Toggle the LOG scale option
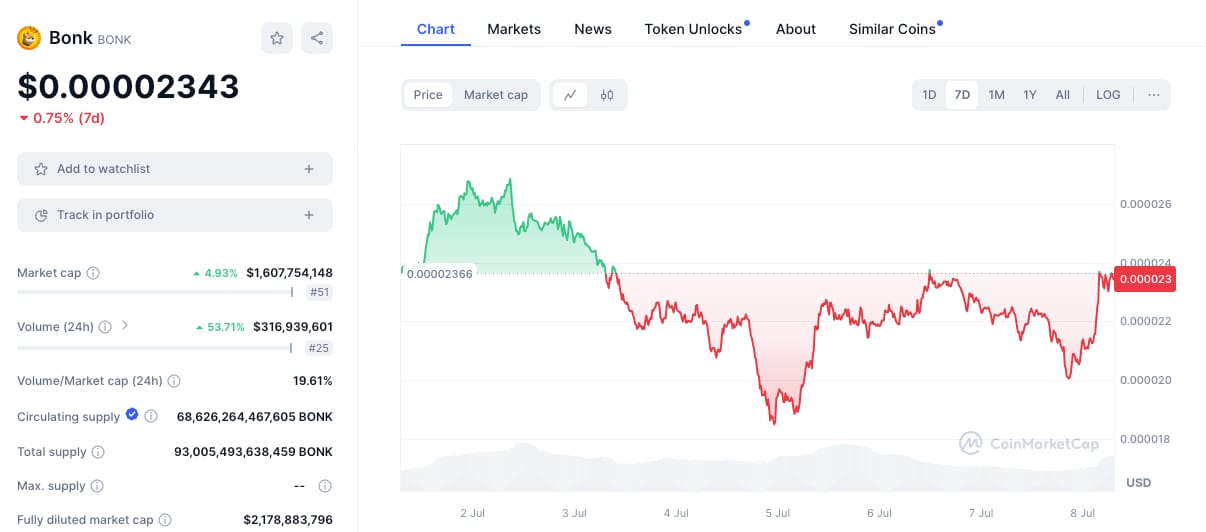The width and height of the screenshot is (1206, 532). [1108, 95]
